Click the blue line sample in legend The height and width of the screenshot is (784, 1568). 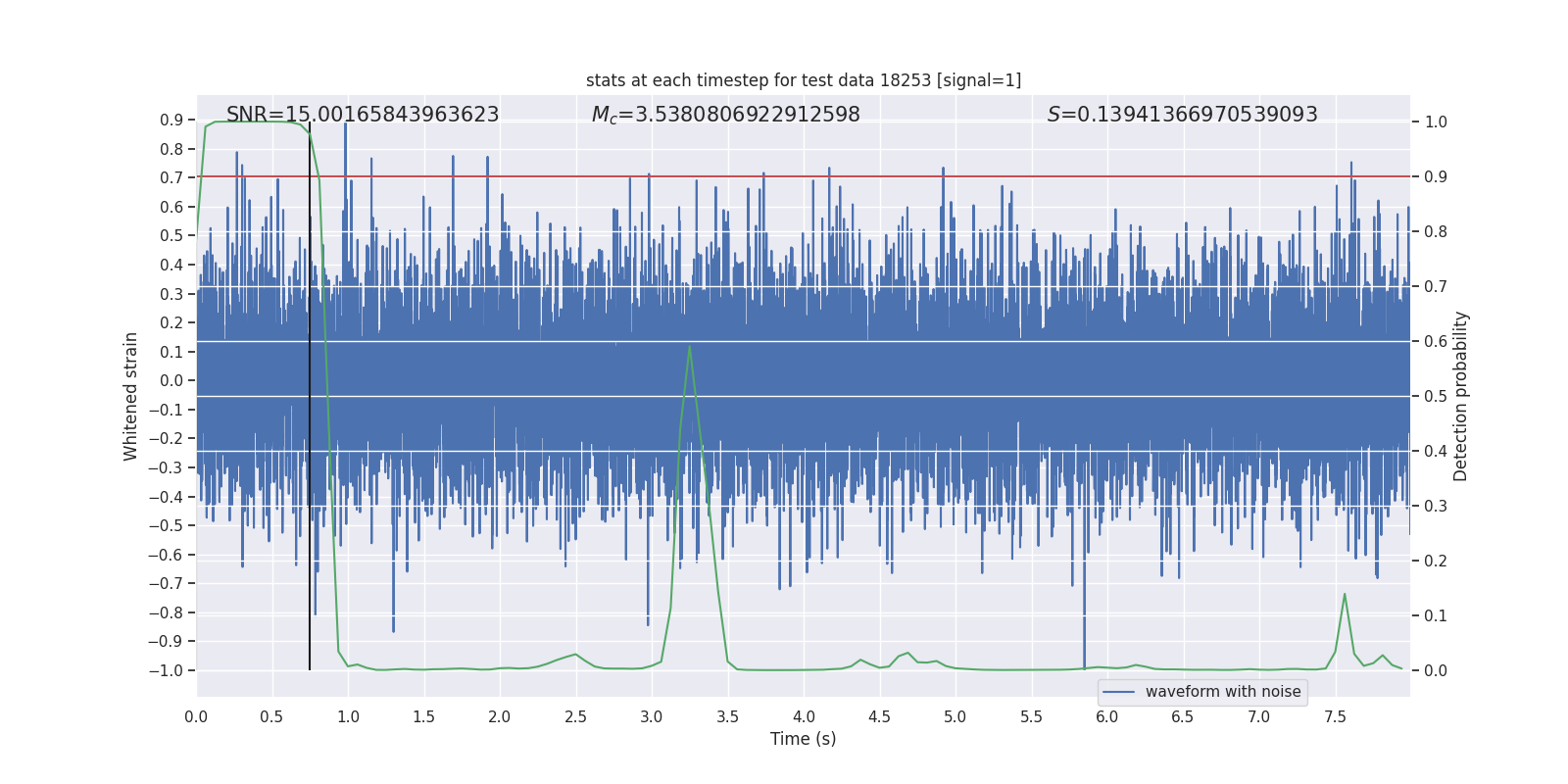tap(1119, 692)
